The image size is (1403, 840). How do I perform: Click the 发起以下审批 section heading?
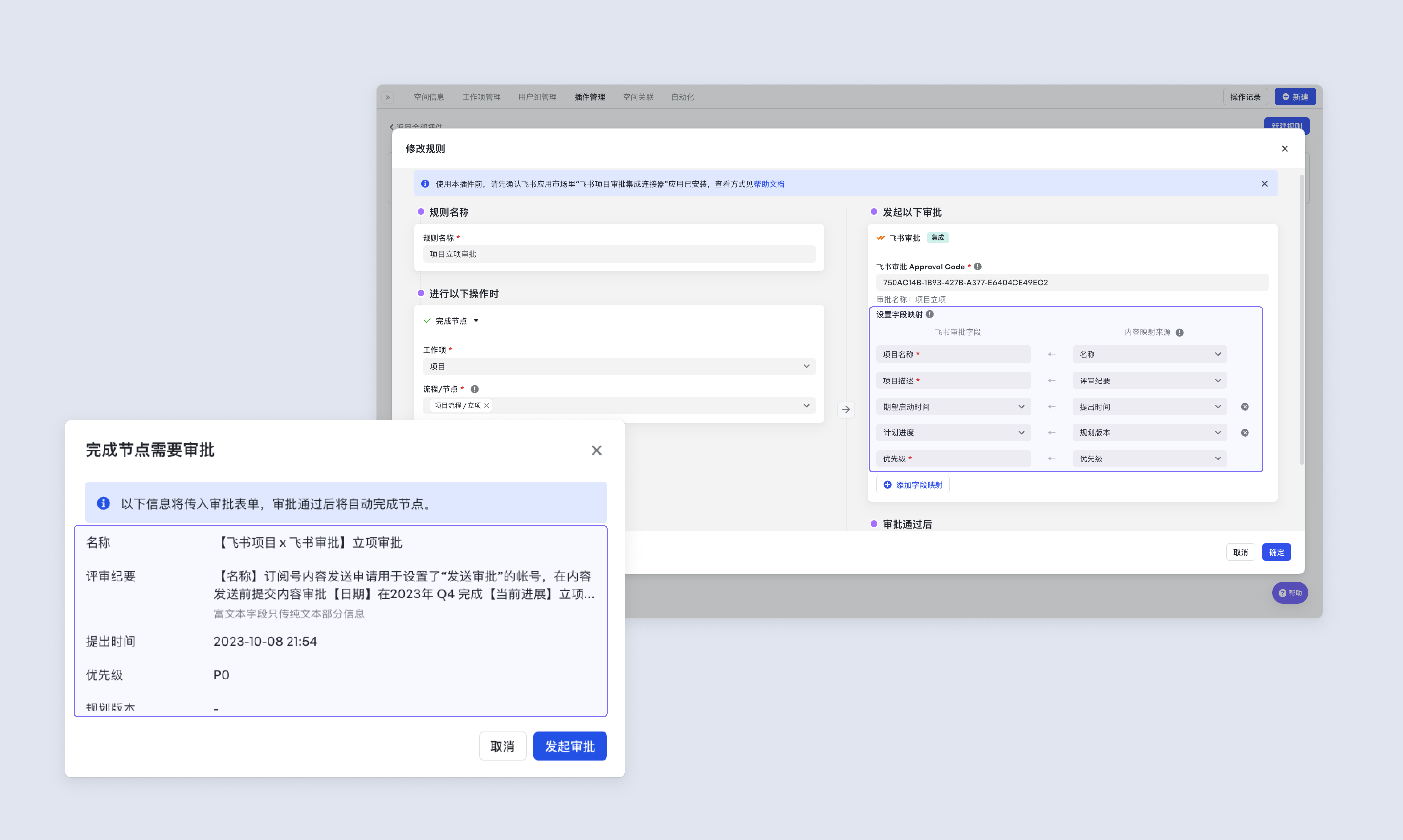point(912,212)
